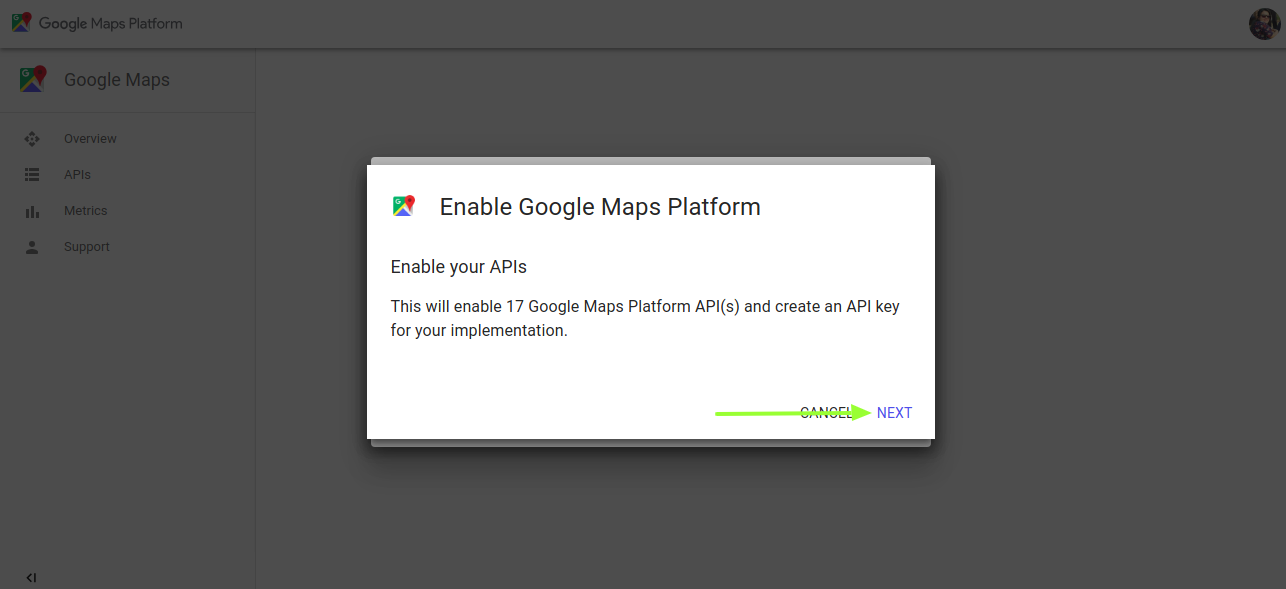
Task: Click the Overview icon in the sidebar
Action: point(32,139)
